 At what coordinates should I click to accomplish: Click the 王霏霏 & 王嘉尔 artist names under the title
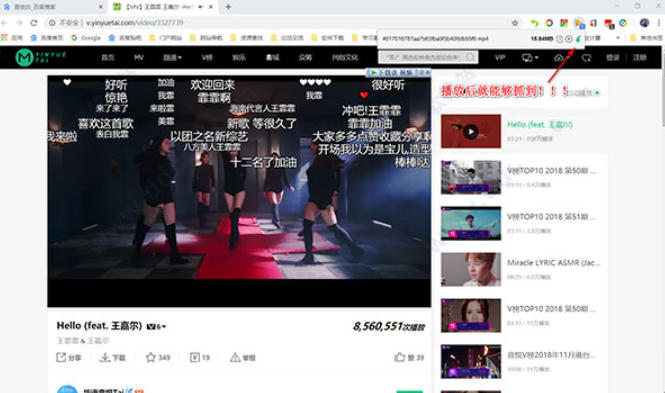point(83,340)
